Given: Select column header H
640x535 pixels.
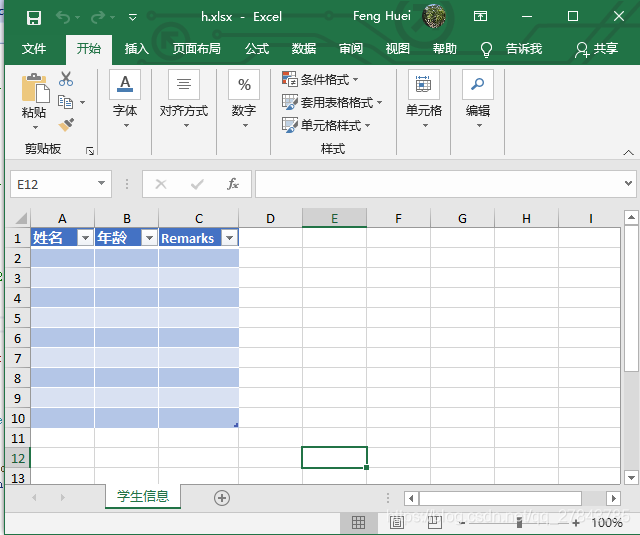Looking at the screenshot, I should click(526, 218).
